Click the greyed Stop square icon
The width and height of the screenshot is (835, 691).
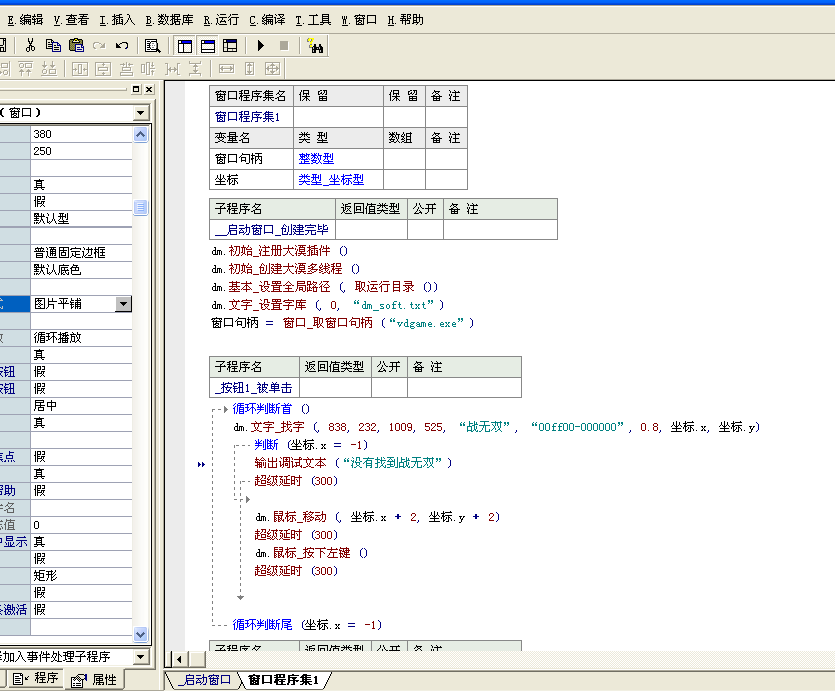point(284,46)
